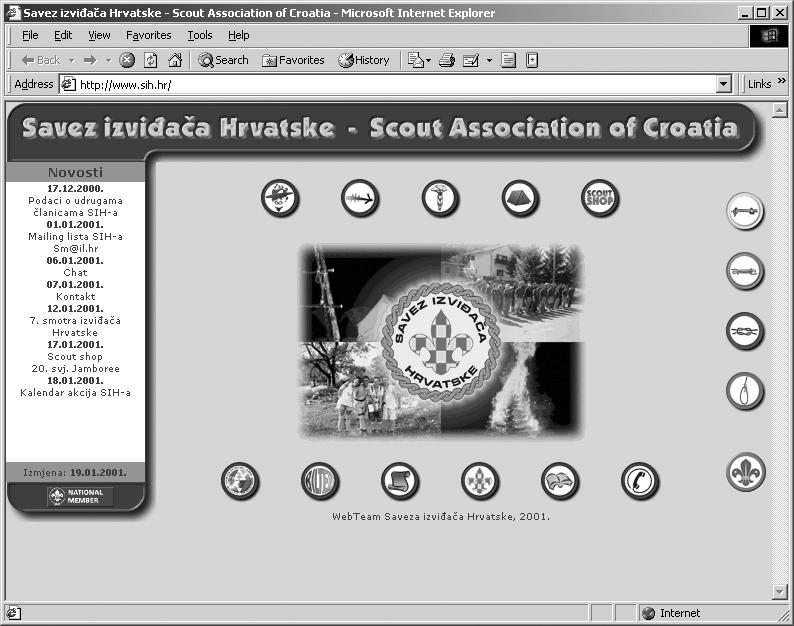Open the Forward history dropdown arrow

[x=108, y=61]
